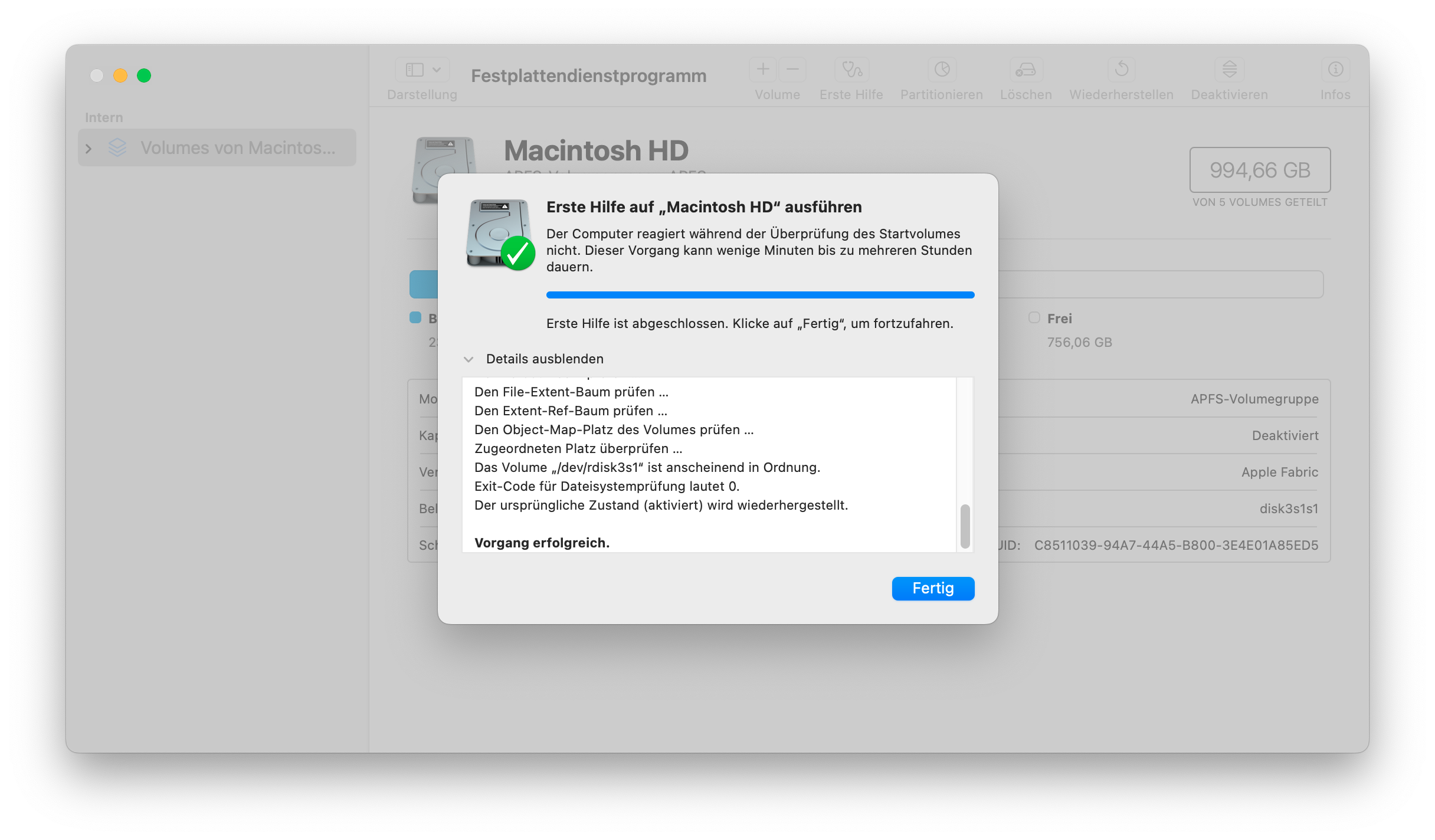Click 'Vorgang erfolgreich.' log line
This screenshot has width=1435, height=840.
[x=542, y=543]
